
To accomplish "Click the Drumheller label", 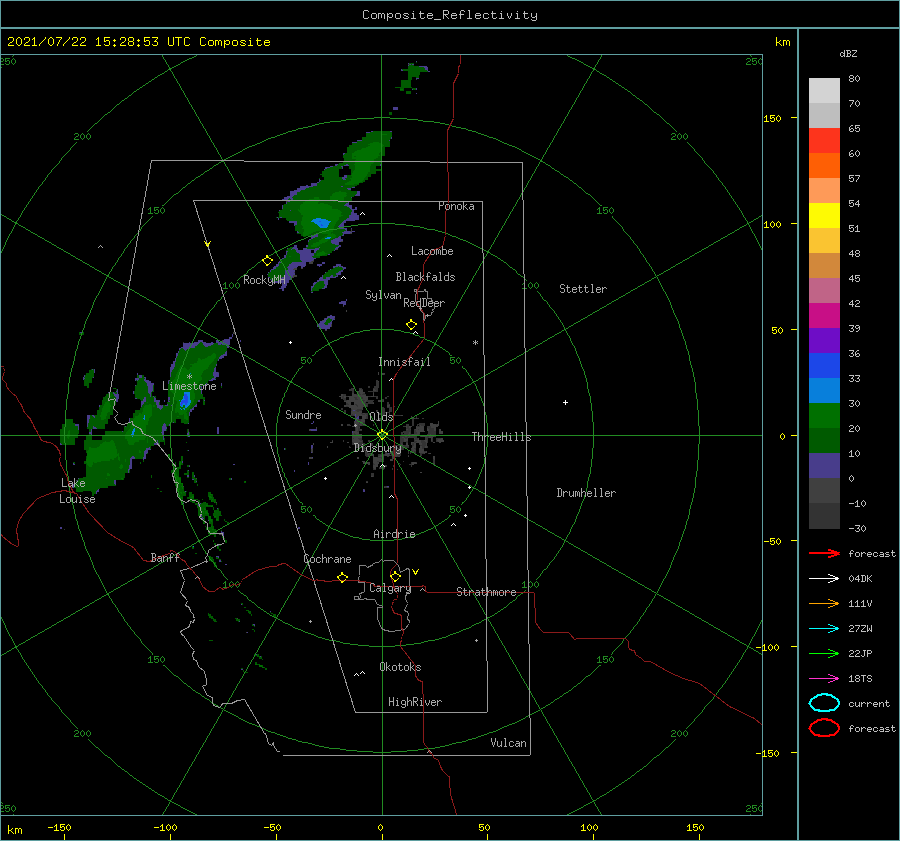I will click(x=586, y=493).
